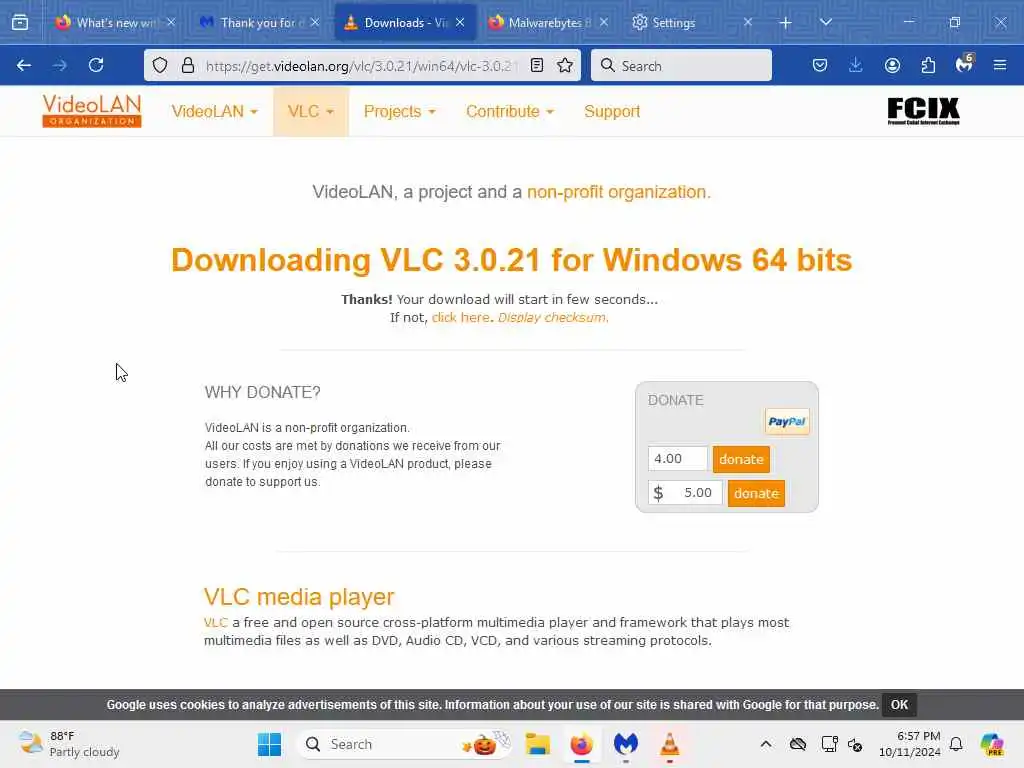1024x768 pixels.
Task: Toggle reader view icon in address bar
Action: point(537,65)
